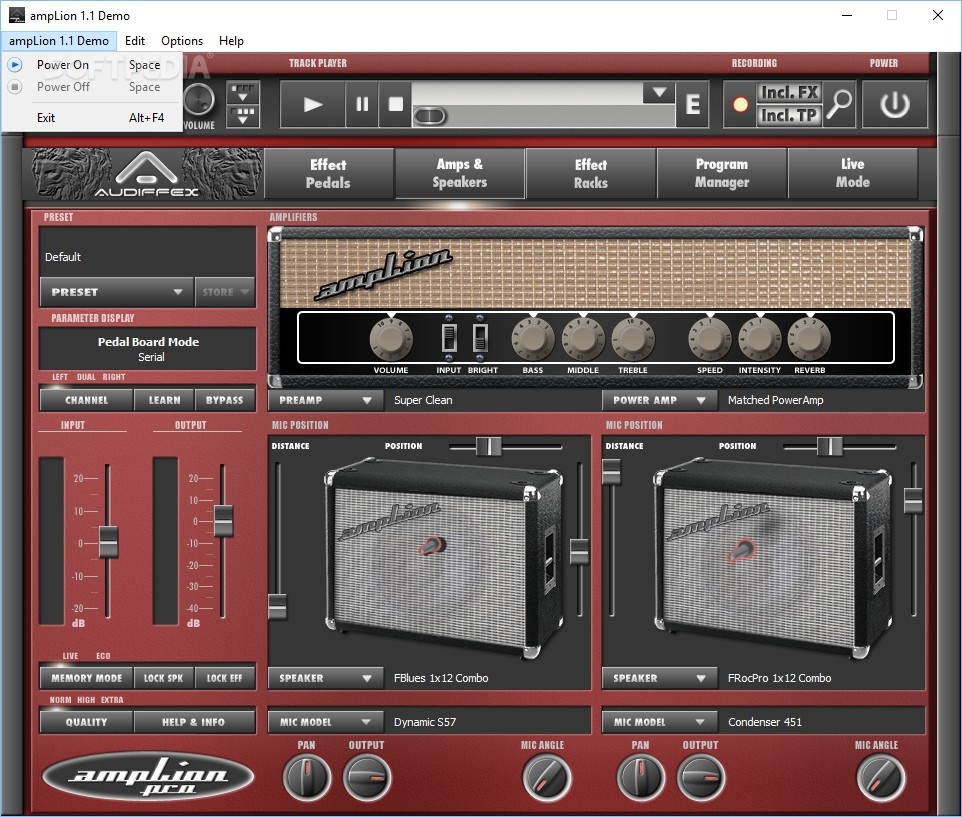Open the track file dropdown arrow
The height and width of the screenshot is (817, 962).
point(659,93)
